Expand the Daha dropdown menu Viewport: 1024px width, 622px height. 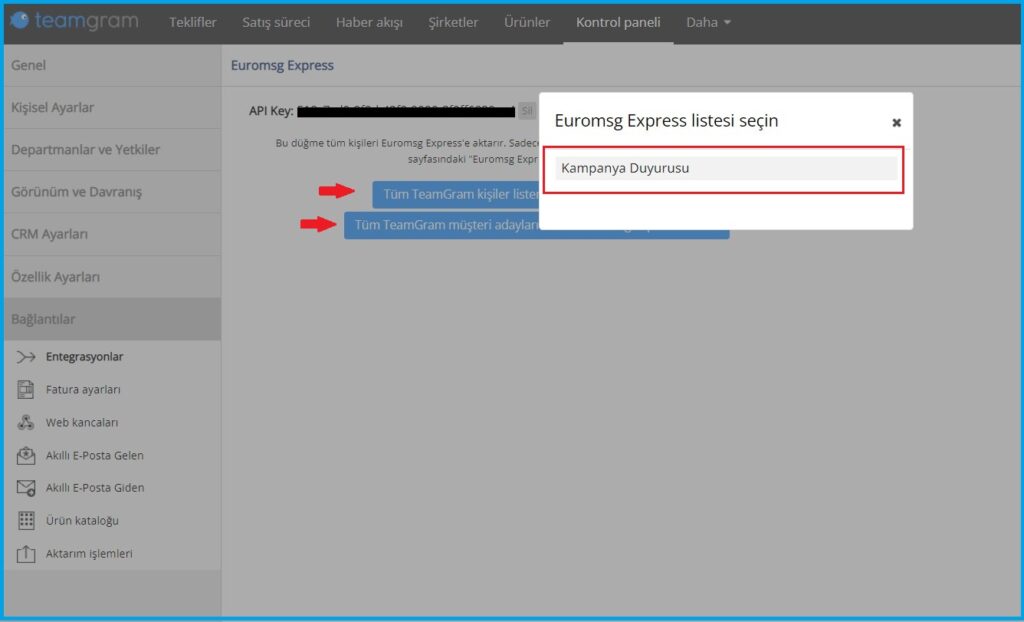tap(708, 22)
